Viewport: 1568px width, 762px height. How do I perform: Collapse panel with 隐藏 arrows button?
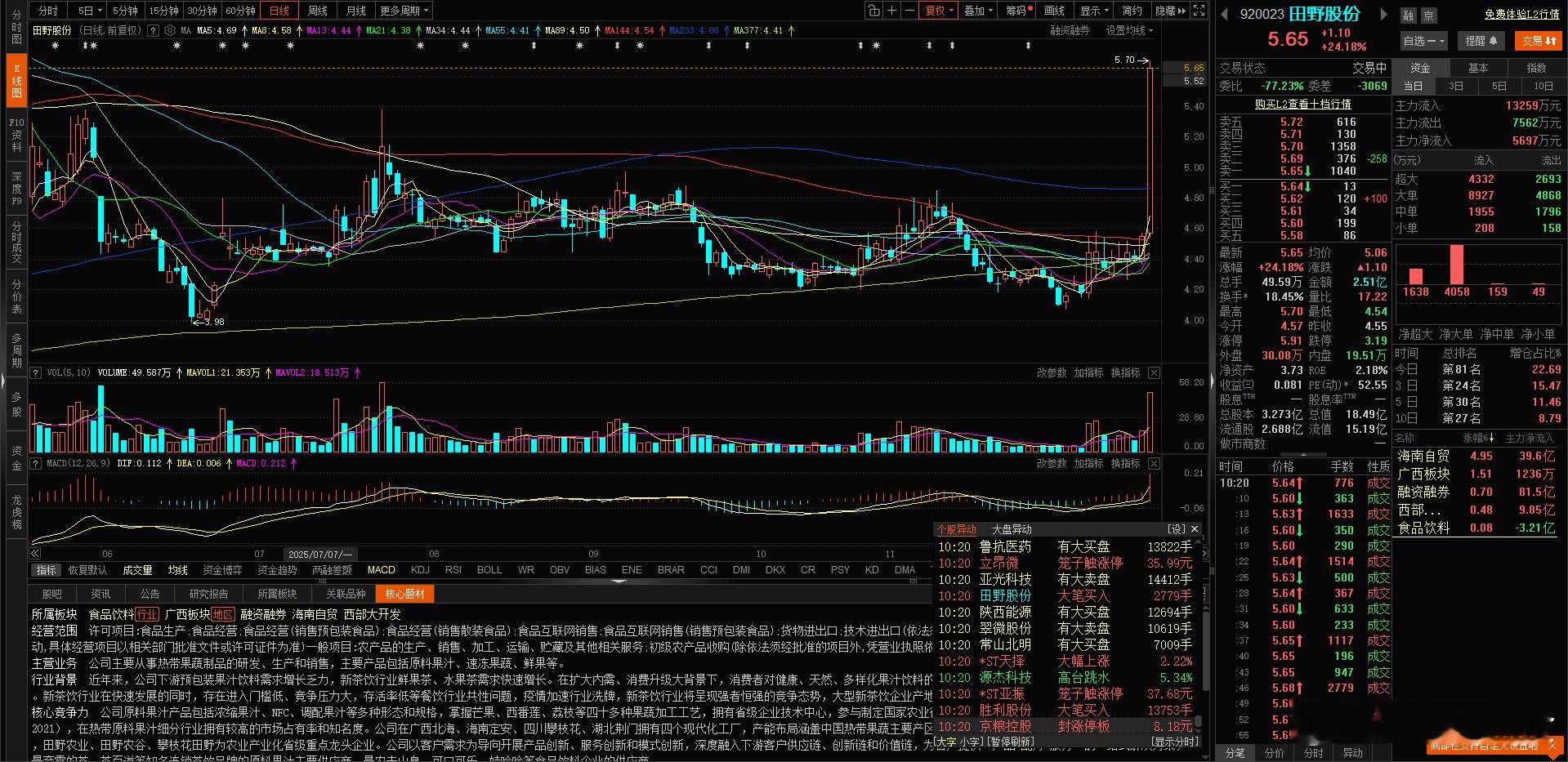coord(1170,11)
